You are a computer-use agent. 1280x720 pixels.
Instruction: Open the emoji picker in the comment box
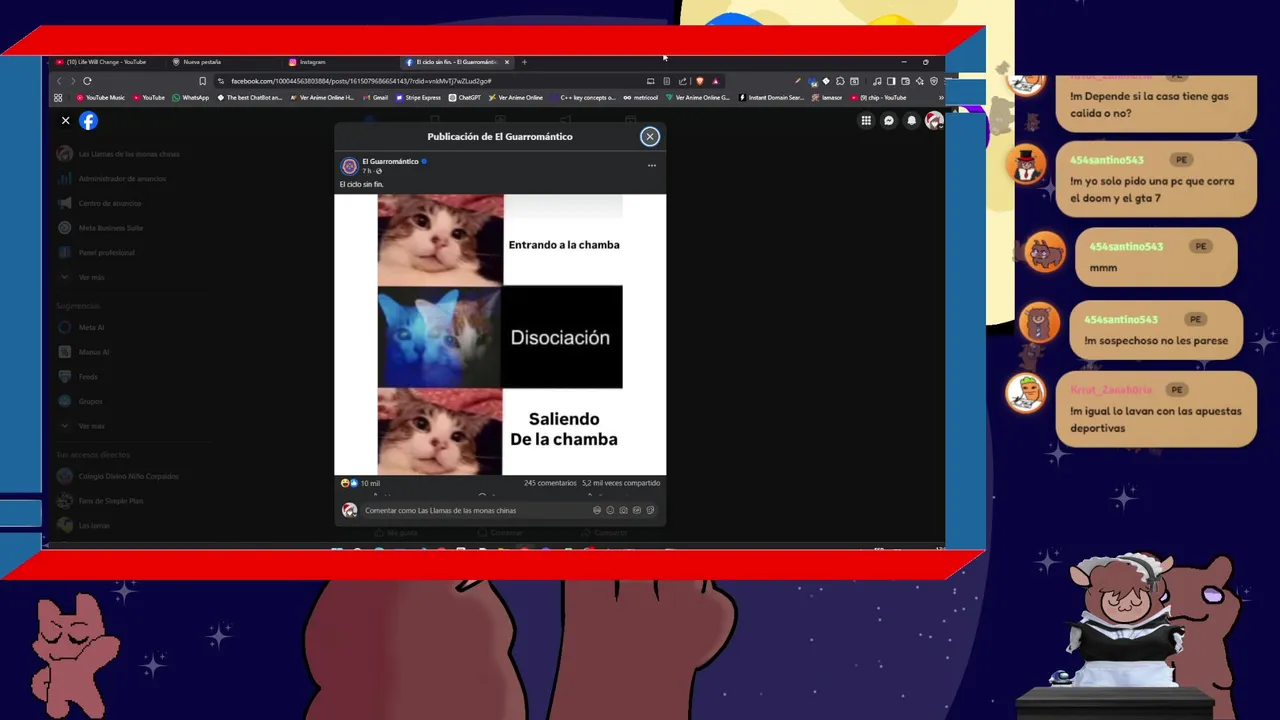coord(610,510)
